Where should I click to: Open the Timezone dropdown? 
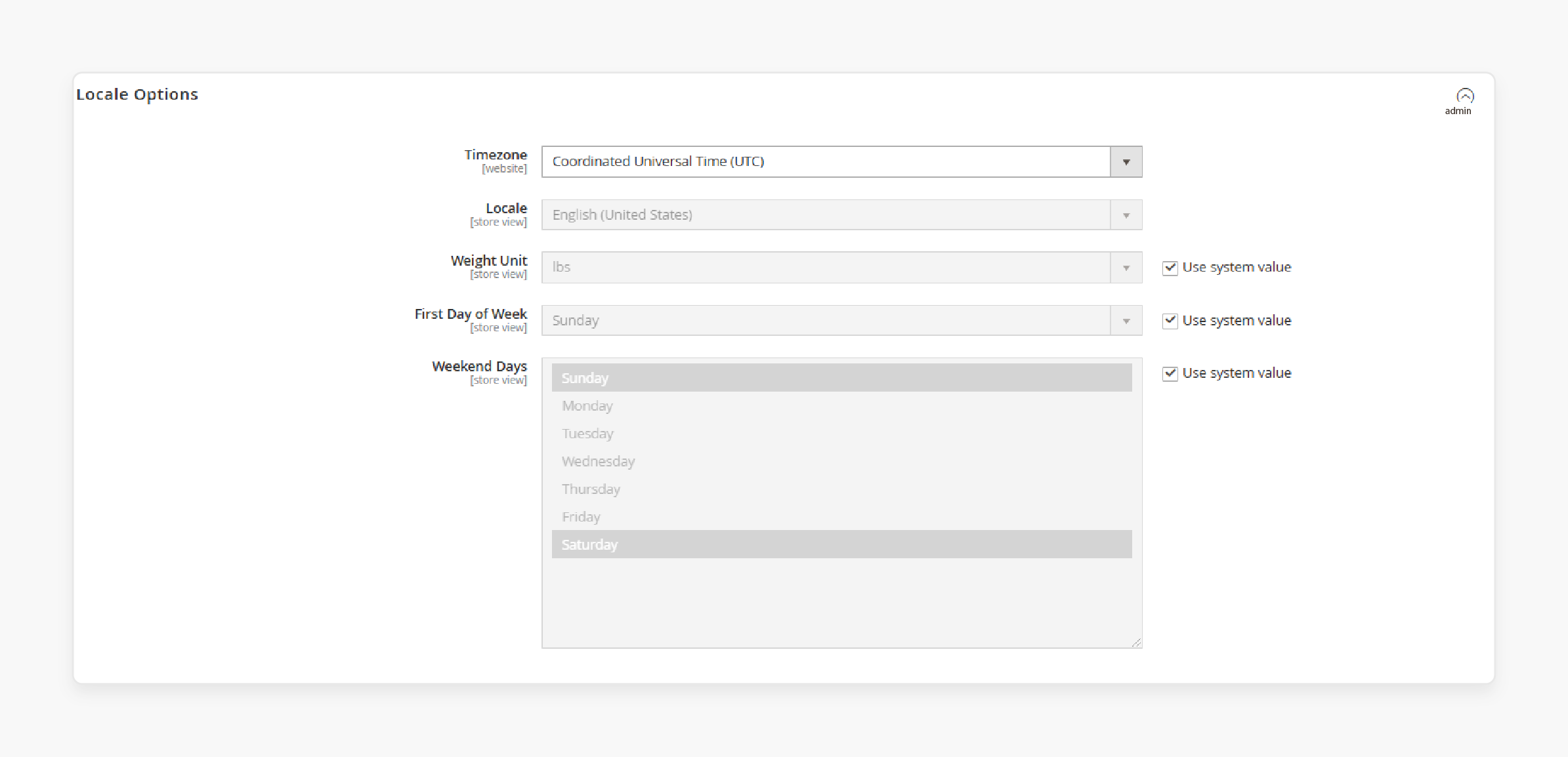(x=841, y=161)
